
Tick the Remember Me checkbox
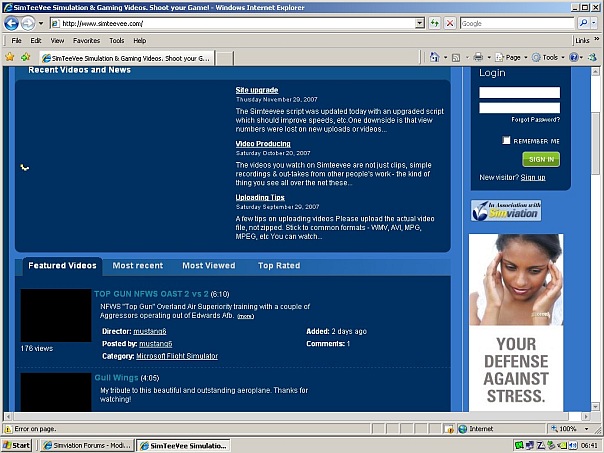click(x=506, y=141)
